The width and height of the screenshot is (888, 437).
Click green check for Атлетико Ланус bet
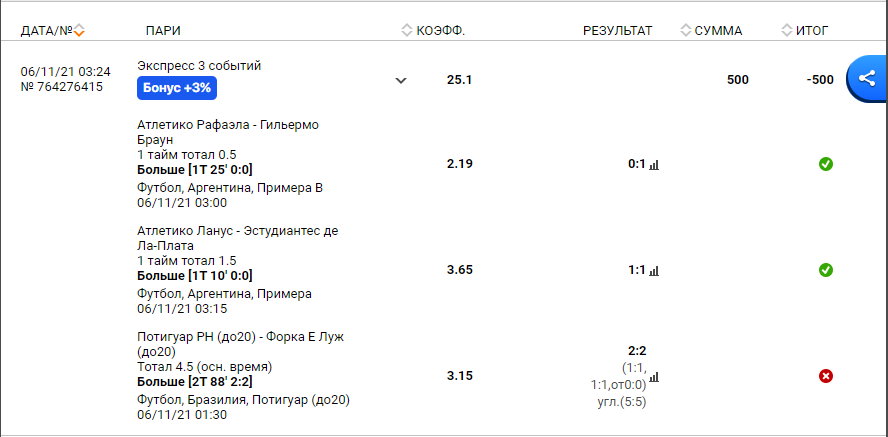tap(826, 270)
